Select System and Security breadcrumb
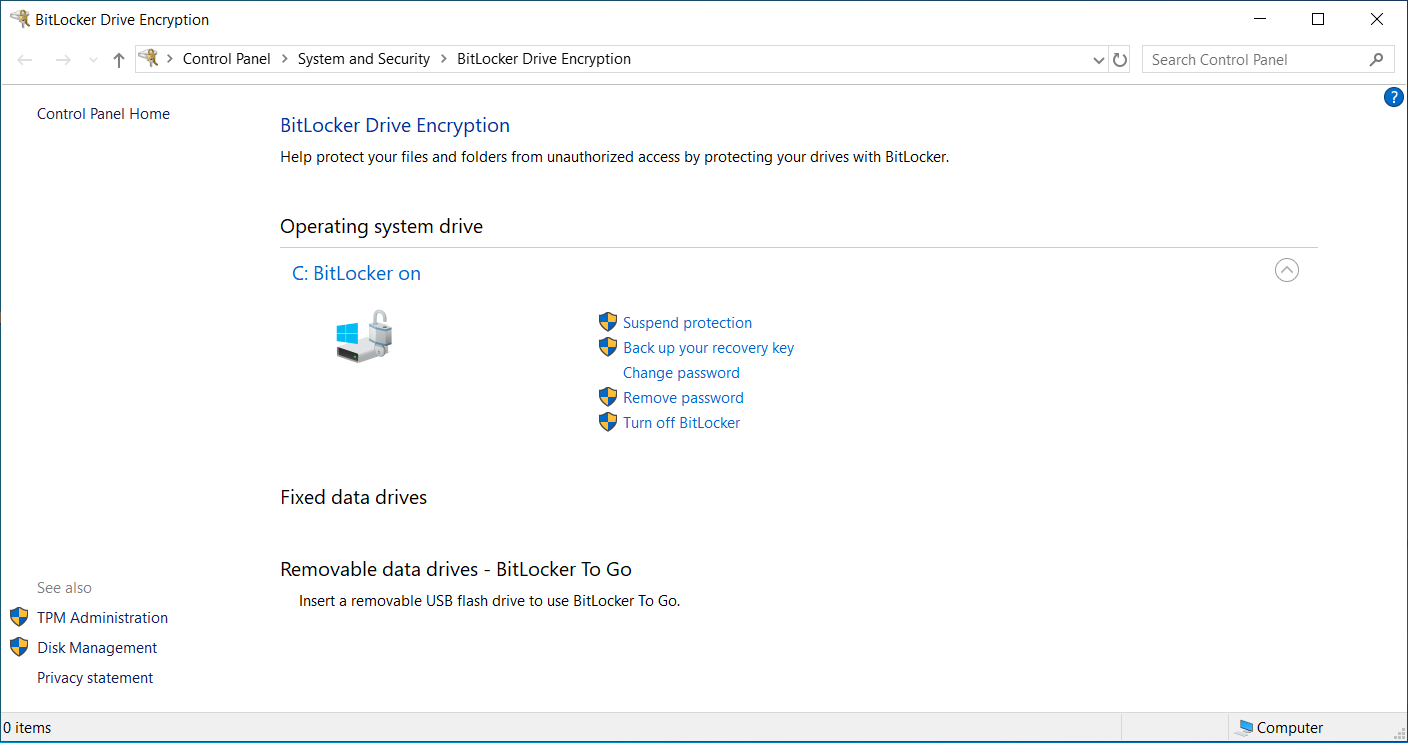This screenshot has height=743, width=1408. [x=364, y=59]
